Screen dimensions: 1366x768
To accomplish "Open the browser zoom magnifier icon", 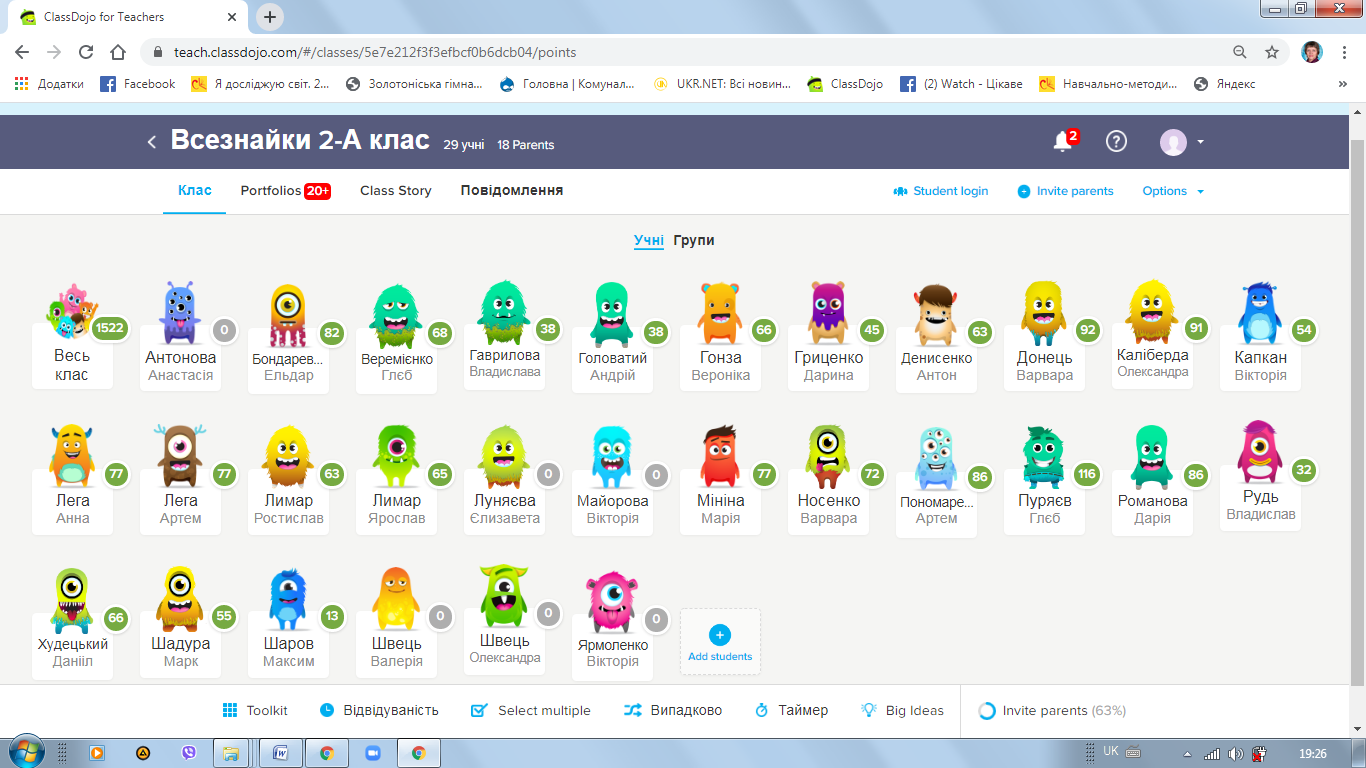I will tap(1240, 52).
